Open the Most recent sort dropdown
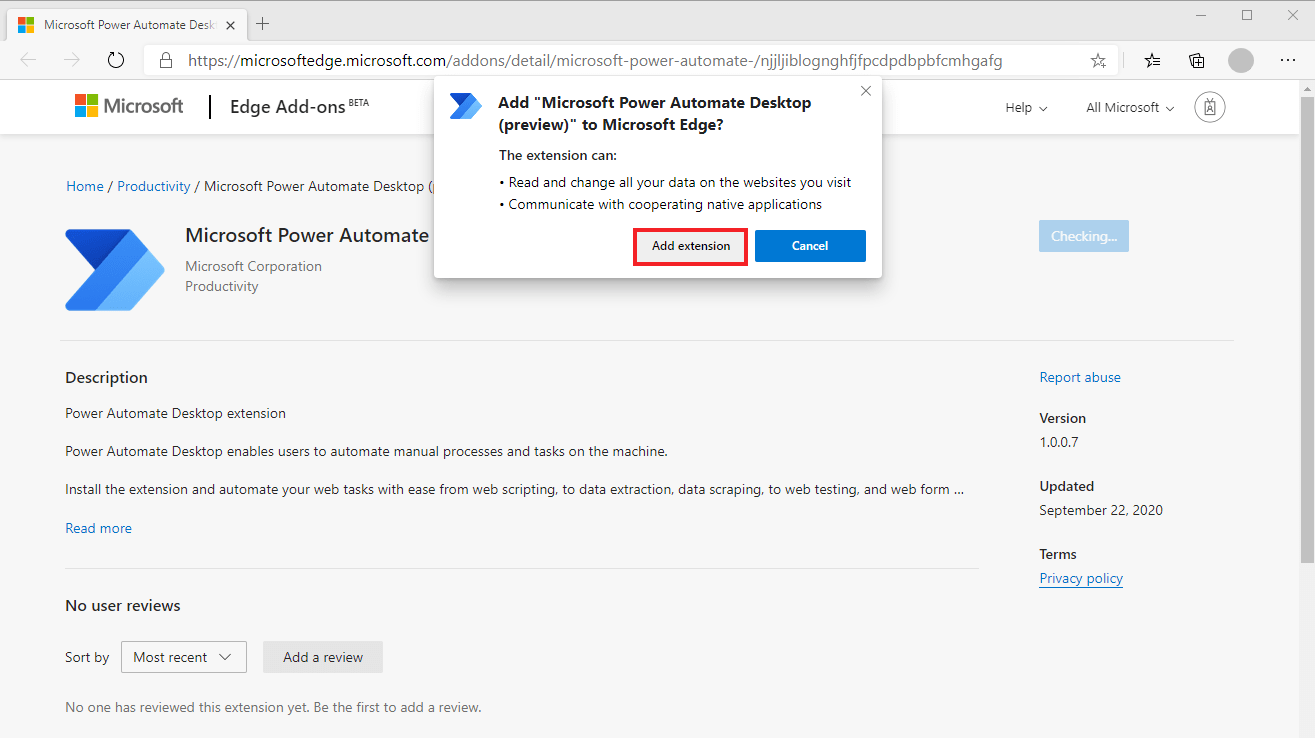This screenshot has height=738, width=1315. tap(183, 657)
